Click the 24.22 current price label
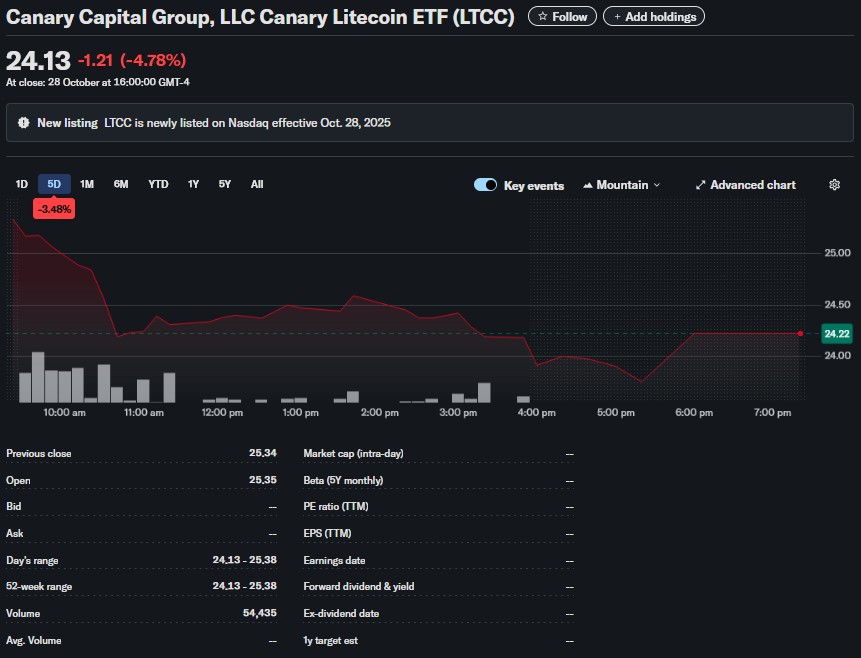 pyautogui.click(x=836, y=333)
